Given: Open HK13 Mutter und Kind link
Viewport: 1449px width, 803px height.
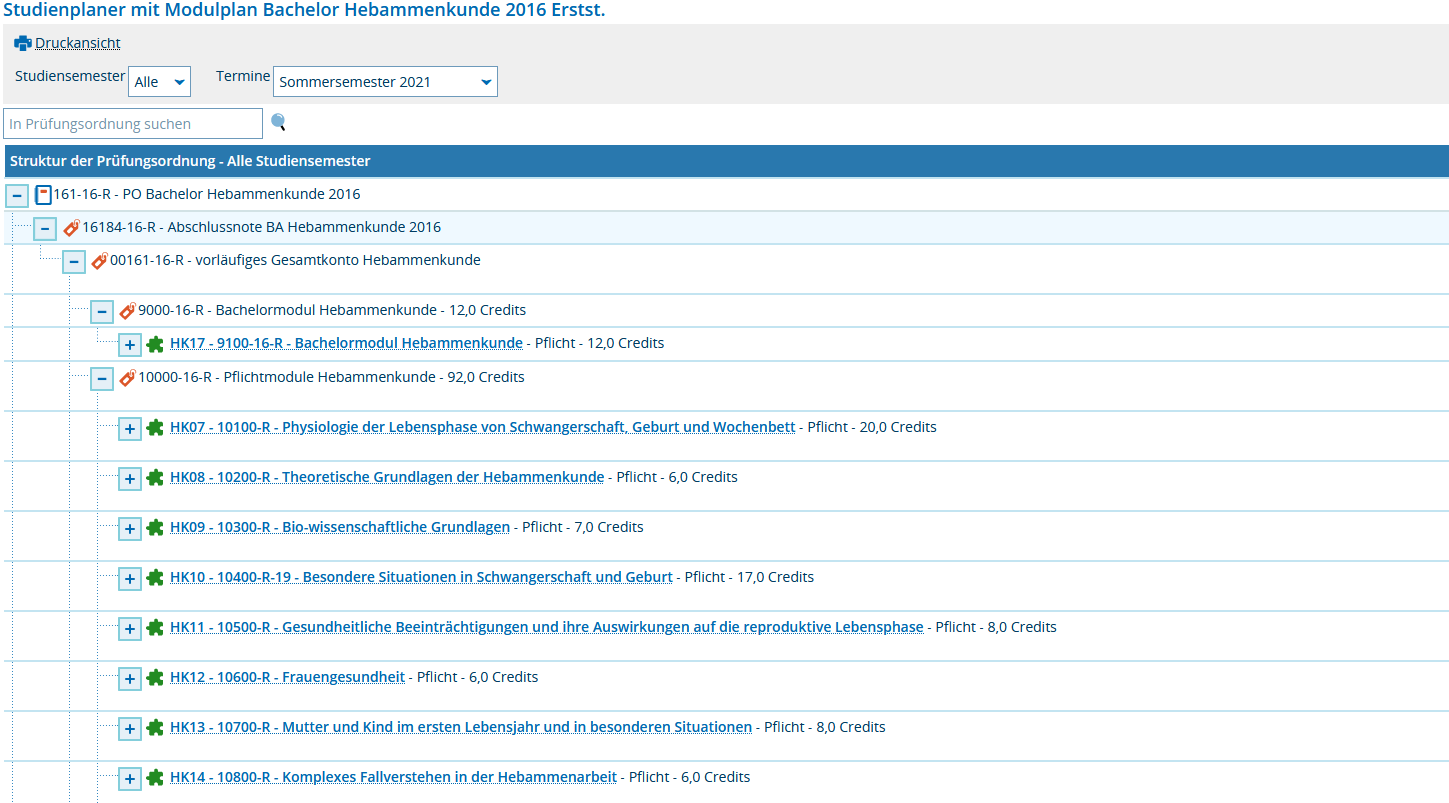Looking at the screenshot, I should [x=460, y=727].
